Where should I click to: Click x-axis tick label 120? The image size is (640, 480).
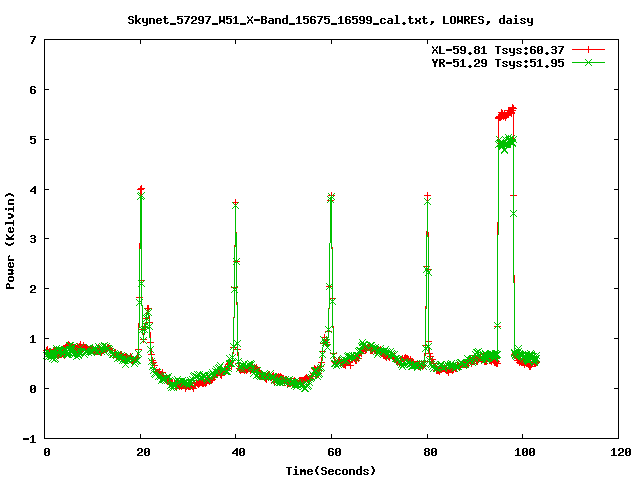pyautogui.click(x=621, y=452)
